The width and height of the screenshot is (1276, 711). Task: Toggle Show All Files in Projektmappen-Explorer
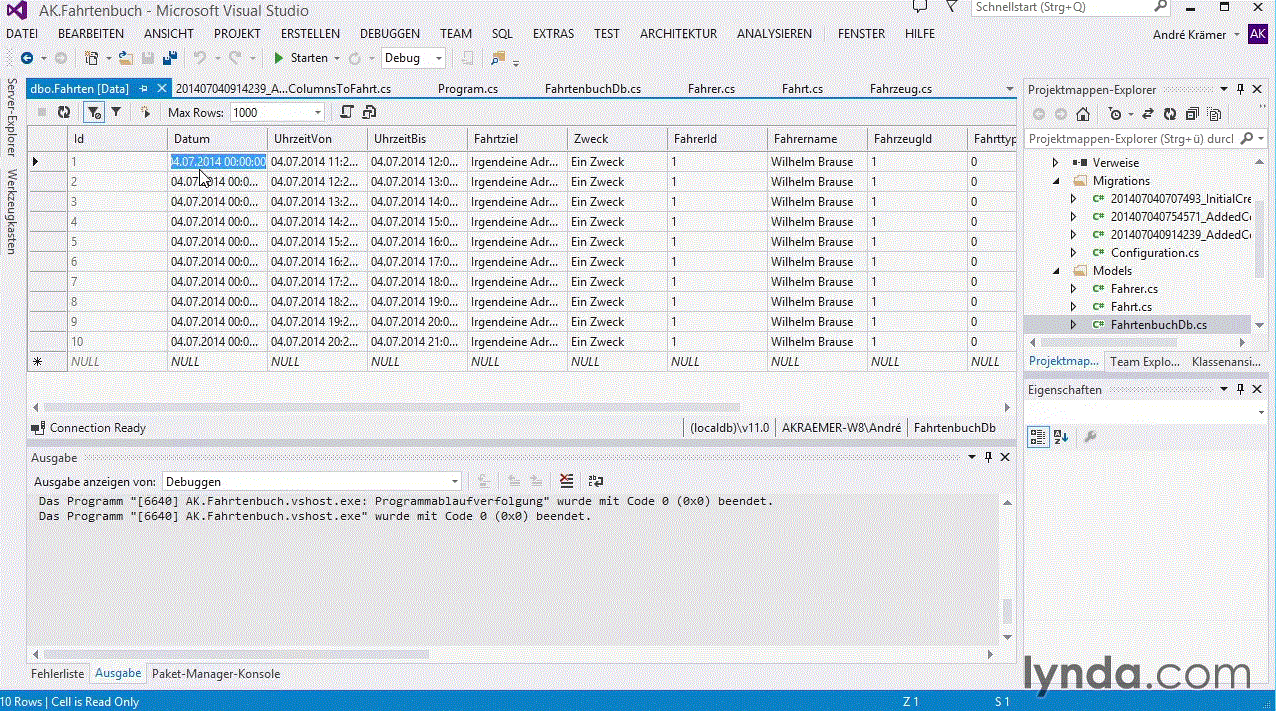click(1214, 114)
